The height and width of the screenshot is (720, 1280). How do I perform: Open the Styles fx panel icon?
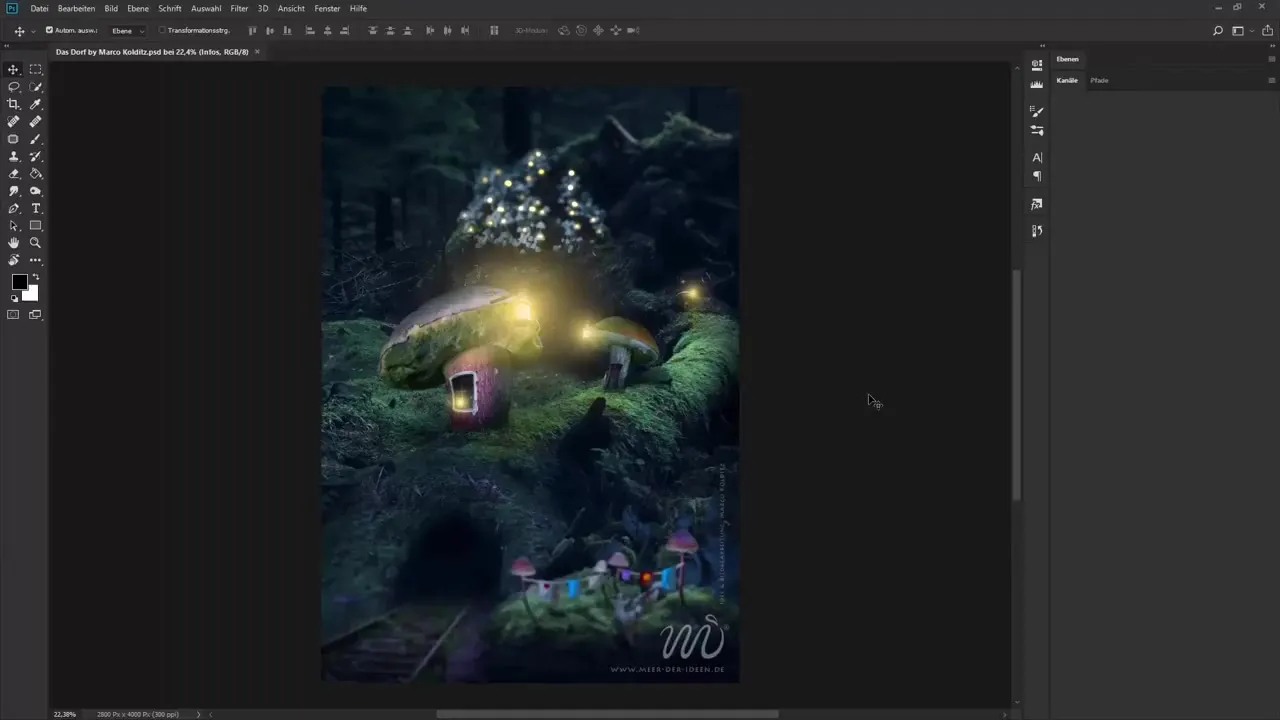tap(1037, 204)
